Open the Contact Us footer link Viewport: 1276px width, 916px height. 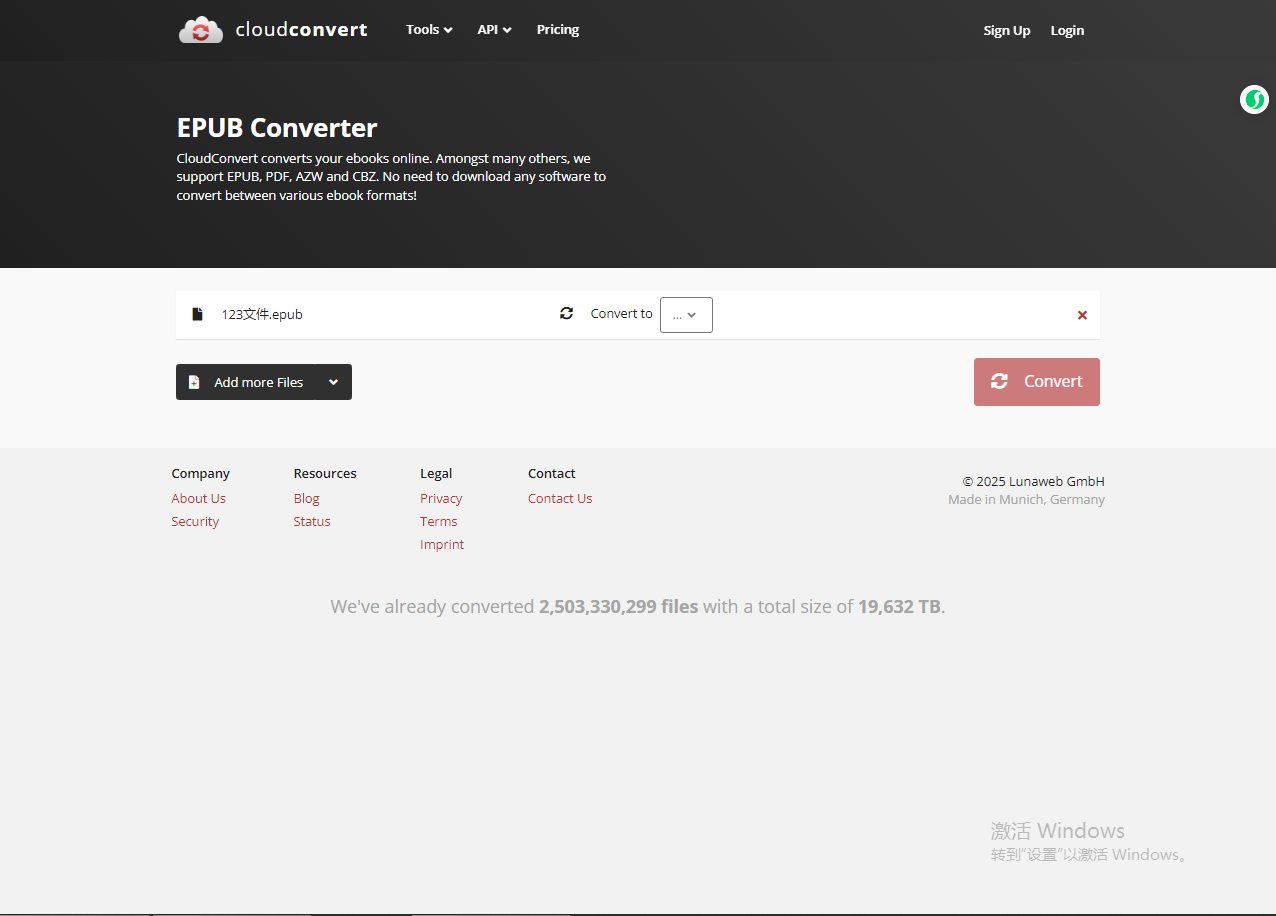click(x=560, y=498)
